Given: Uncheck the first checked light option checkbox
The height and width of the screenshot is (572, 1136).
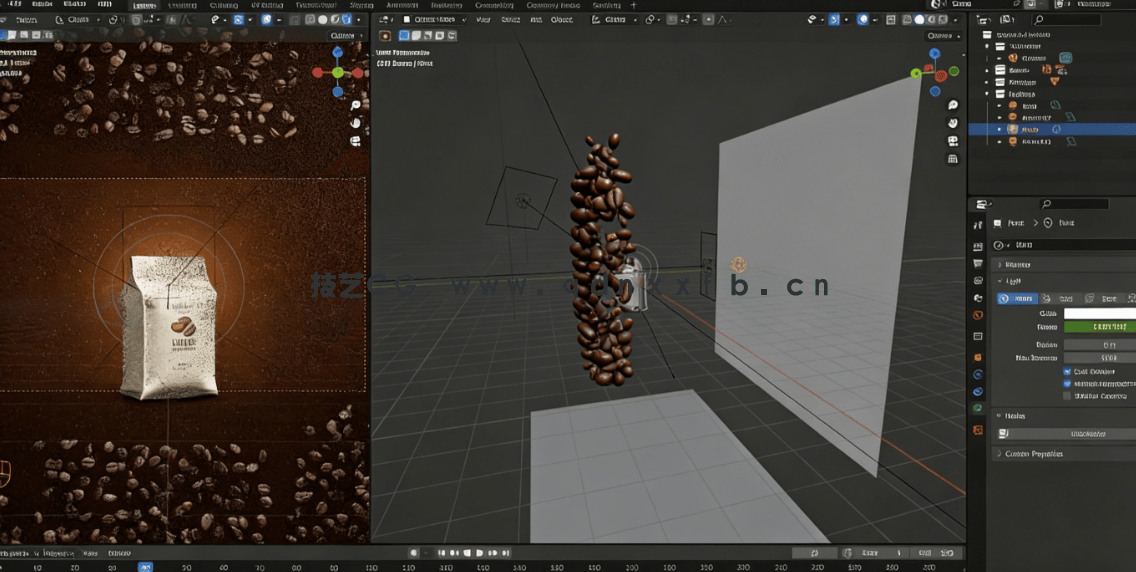Looking at the screenshot, I should click(x=1067, y=371).
